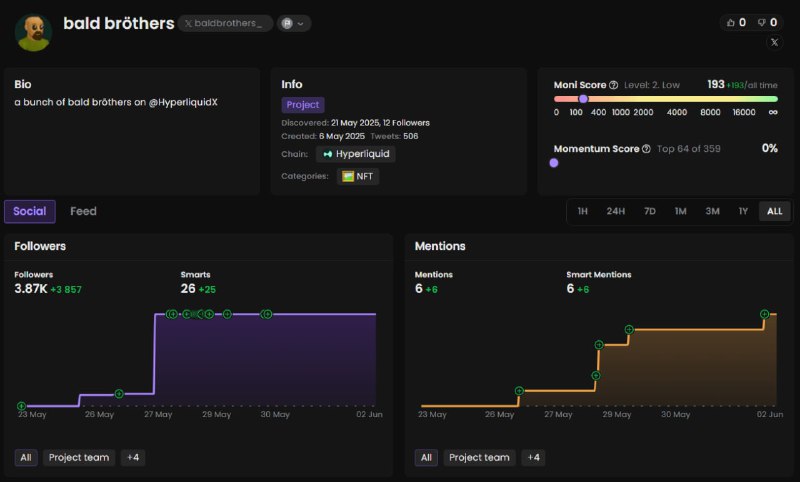Select the 7D time range
The width and height of the screenshot is (800, 482).
pos(649,211)
